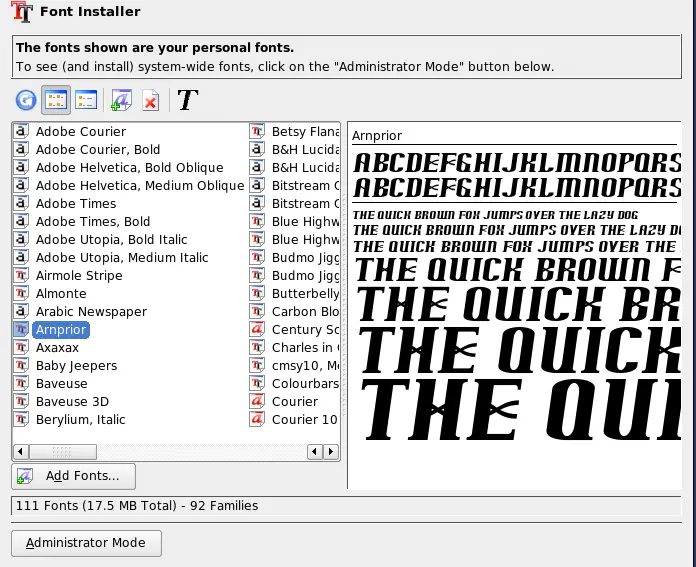Click the italic T preview settings icon
The height and width of the screenshot is (567, 696).
tap(188, 100)
